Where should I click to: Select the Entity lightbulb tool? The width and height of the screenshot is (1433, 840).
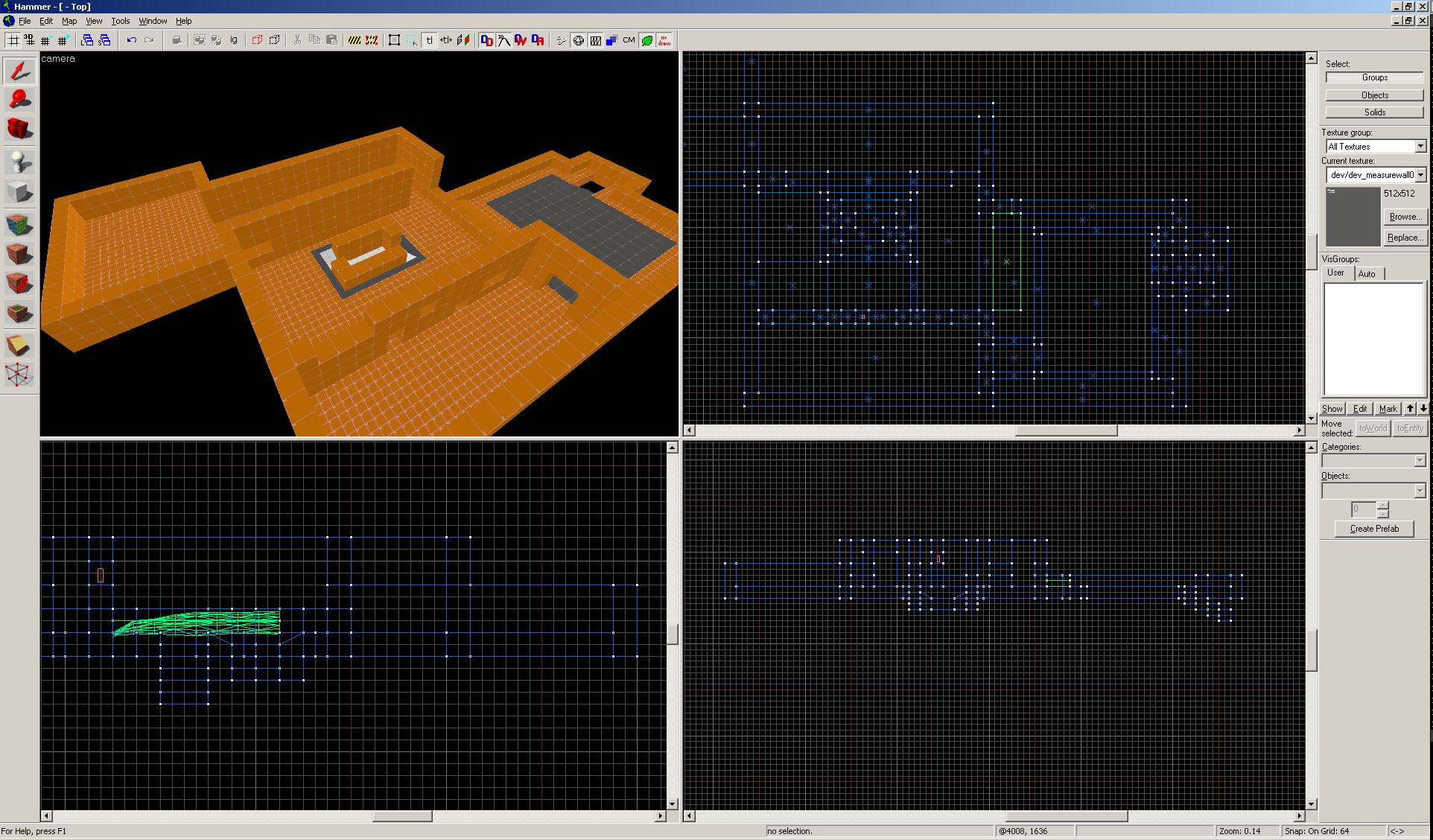(20, 162)
